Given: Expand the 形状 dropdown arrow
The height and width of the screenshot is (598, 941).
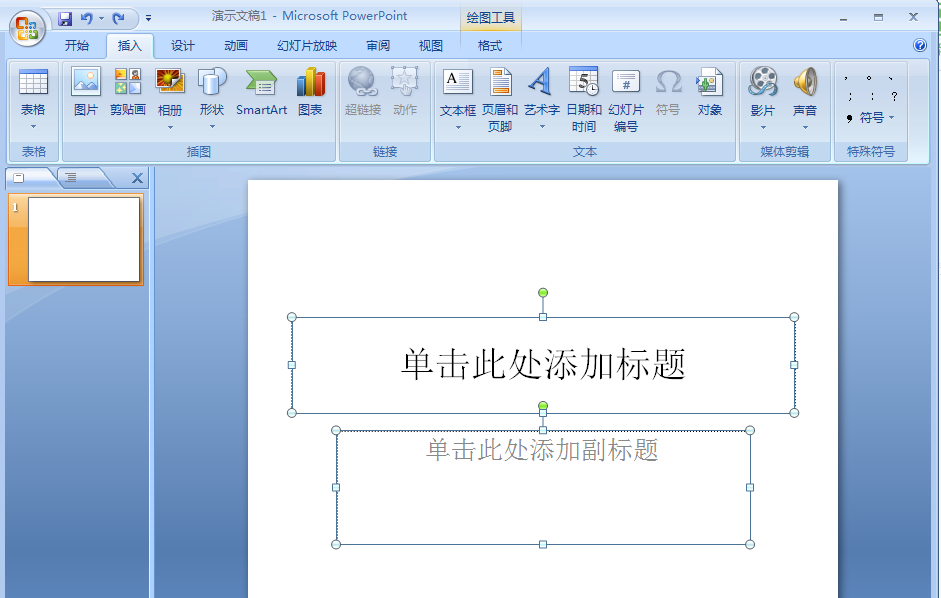Looking at the screenshot, I should click(212, 127).
